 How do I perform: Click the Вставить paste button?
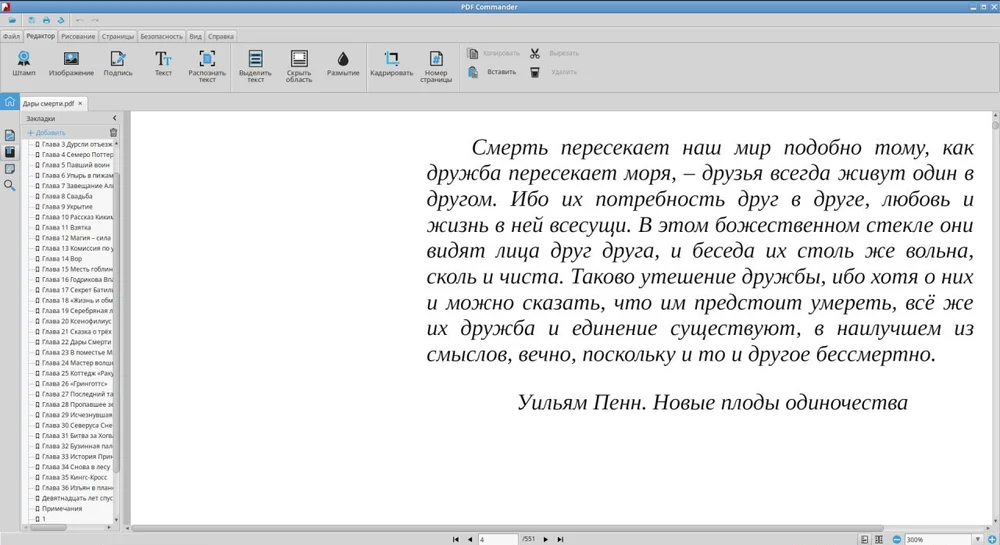pos(492,72)
